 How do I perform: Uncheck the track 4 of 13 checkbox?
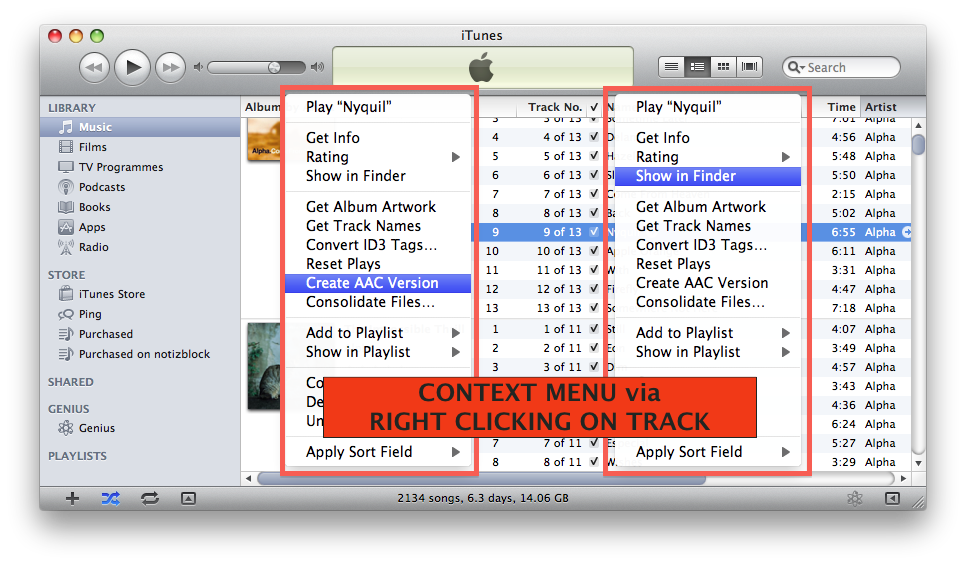[x=594, y=137]
